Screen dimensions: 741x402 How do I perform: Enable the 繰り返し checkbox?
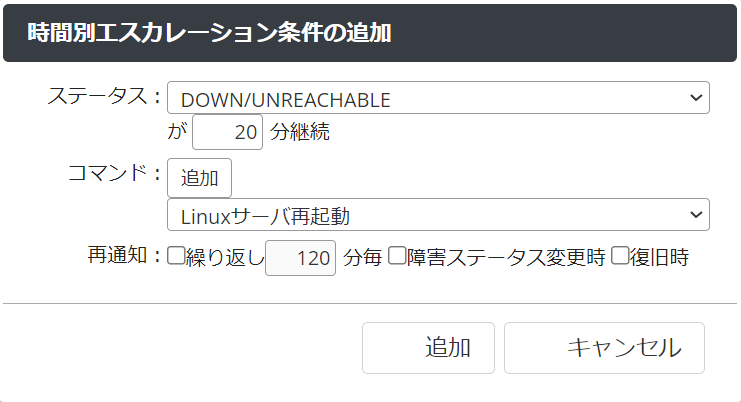176,257
